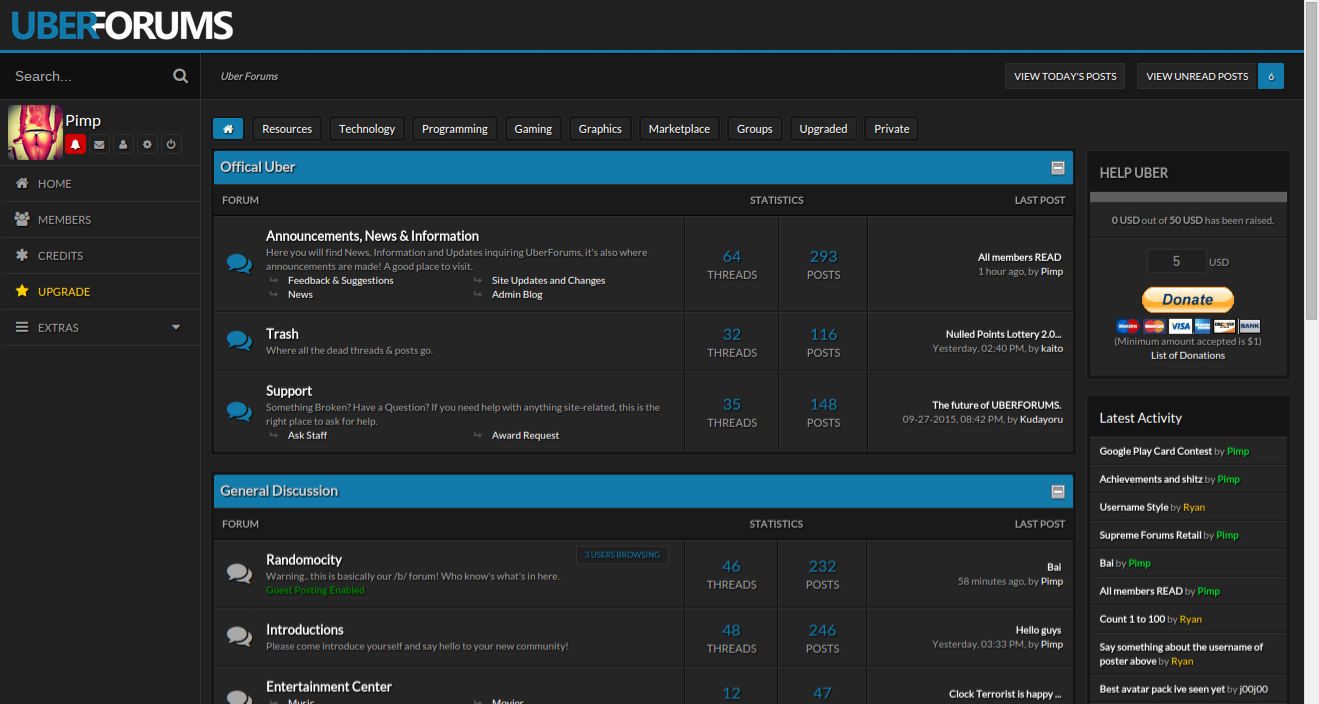Click the search magnifier icon
Screen dimensions: 1319x704
(x=180, y=76)
